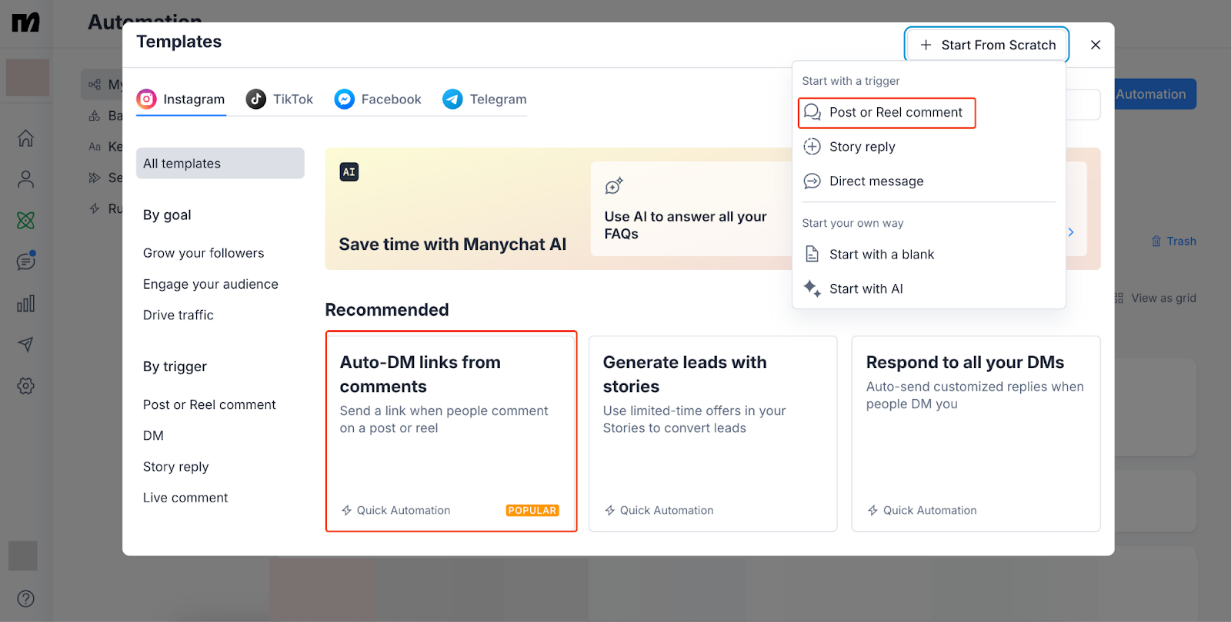Open Live Chat sidebar speech bubble icon
The image size is (1231, 622).
point(26,261)
